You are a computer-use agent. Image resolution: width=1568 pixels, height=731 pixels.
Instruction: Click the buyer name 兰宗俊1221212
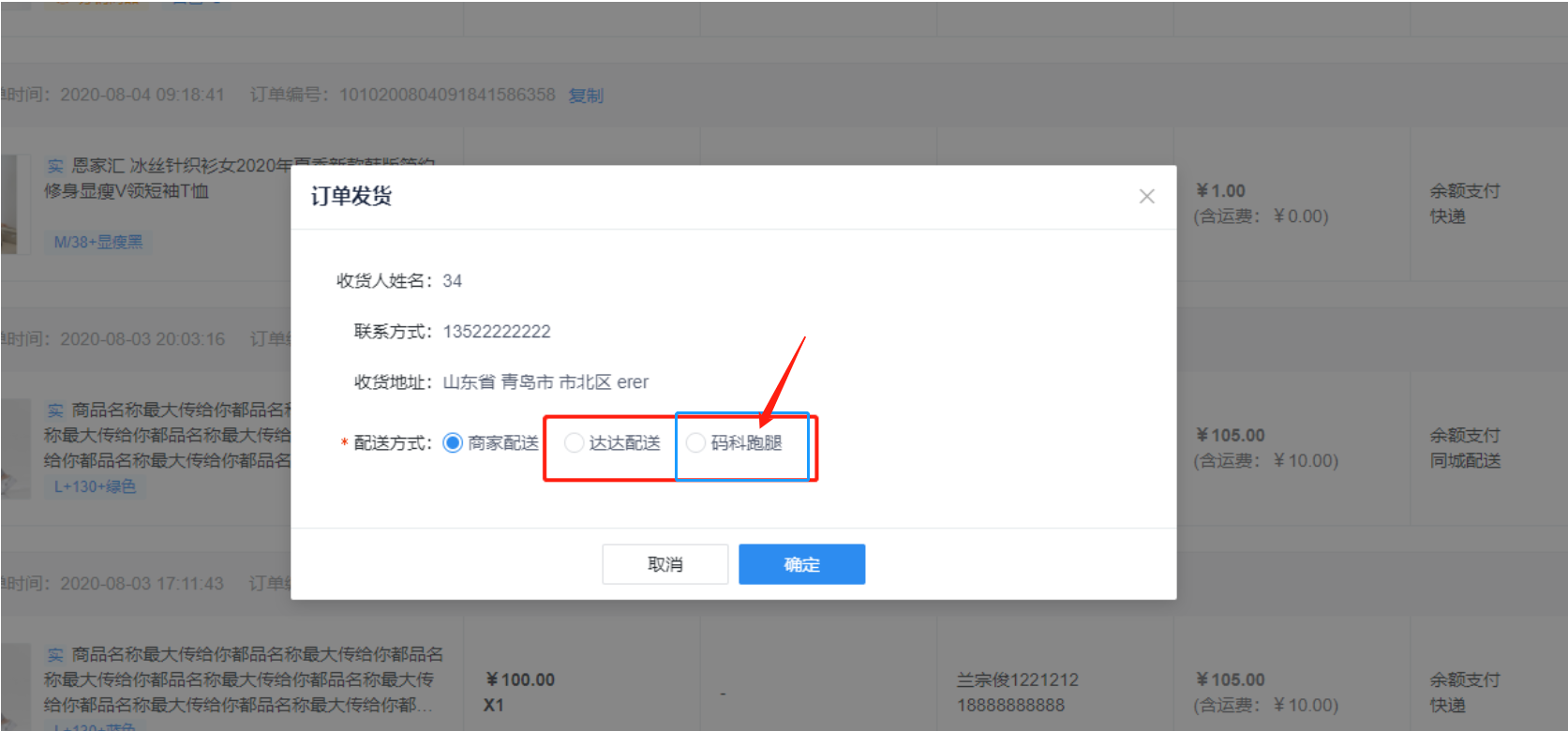pos(1017,680)
